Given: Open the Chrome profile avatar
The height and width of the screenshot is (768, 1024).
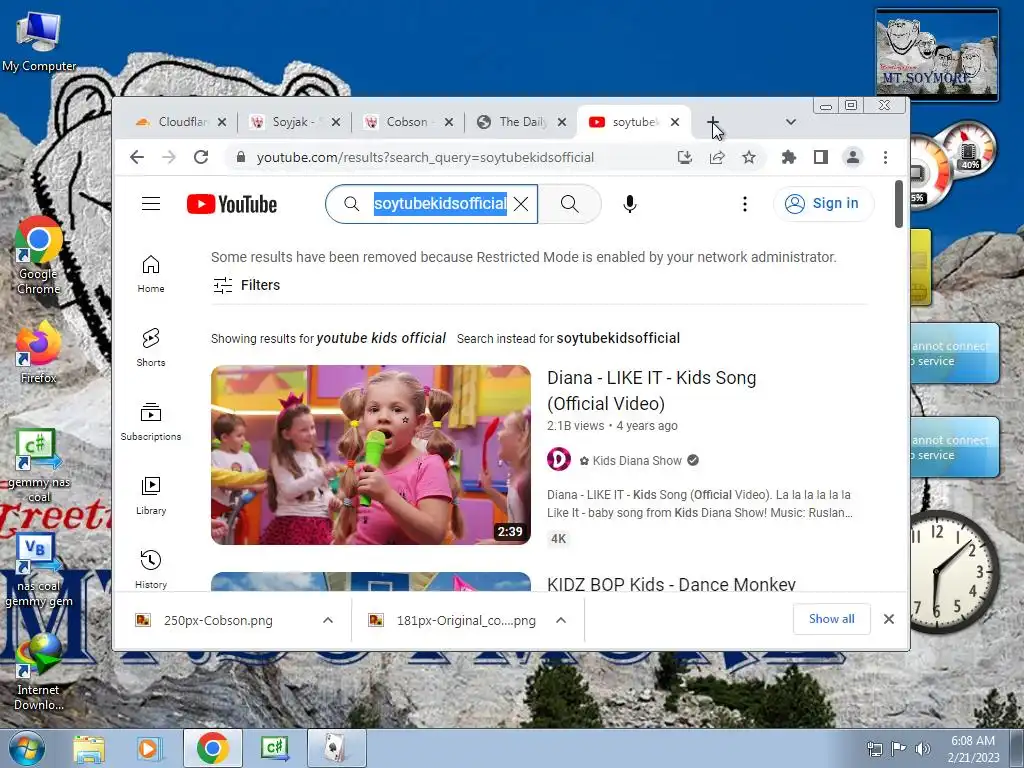Looking at the screenshot, I should pos(853,157).
